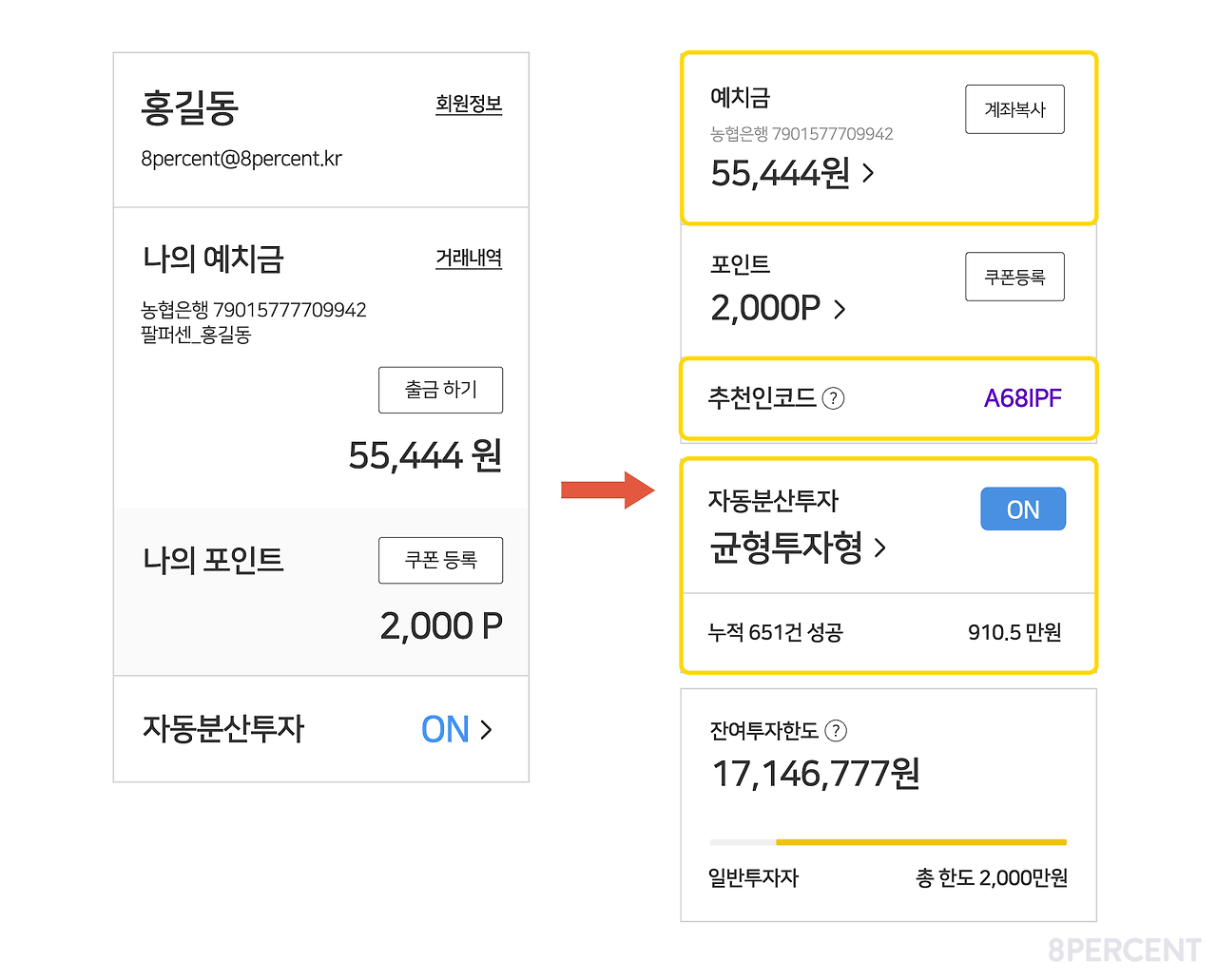1217x980 pixels.
Task: Click 쿠폰 등록 button beside 나의 포인트
Action: coord(440,560)
